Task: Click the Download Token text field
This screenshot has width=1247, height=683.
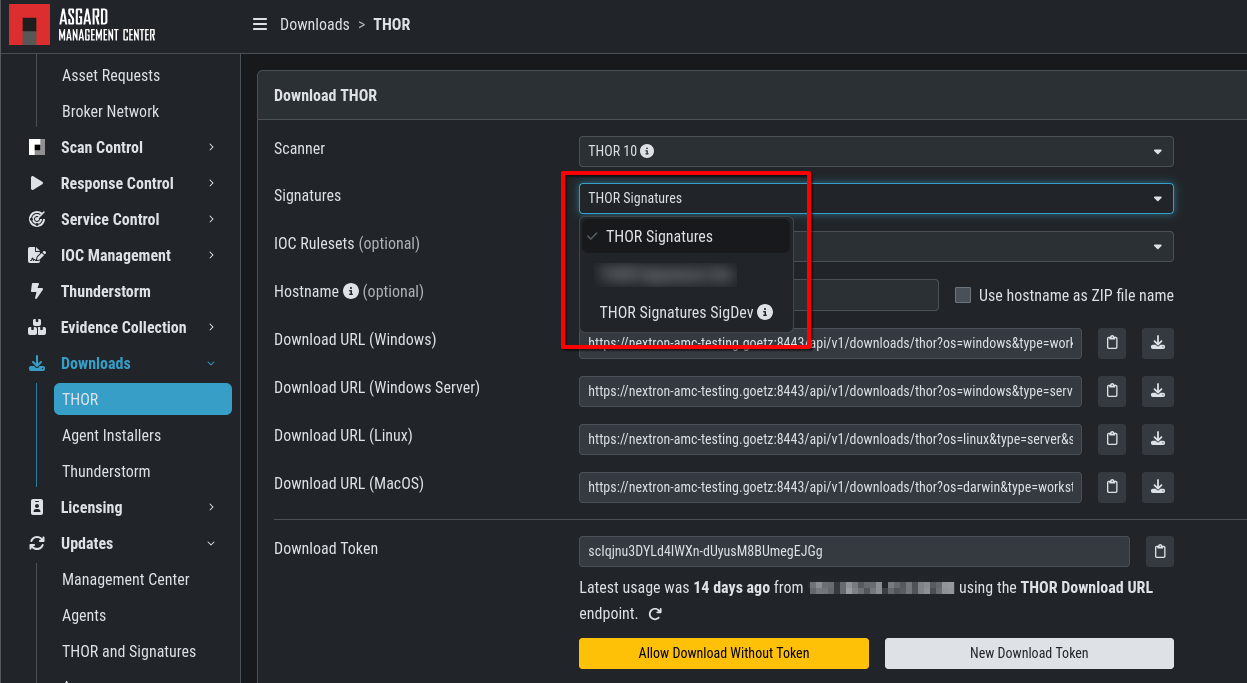Action: tap(853, 551)
